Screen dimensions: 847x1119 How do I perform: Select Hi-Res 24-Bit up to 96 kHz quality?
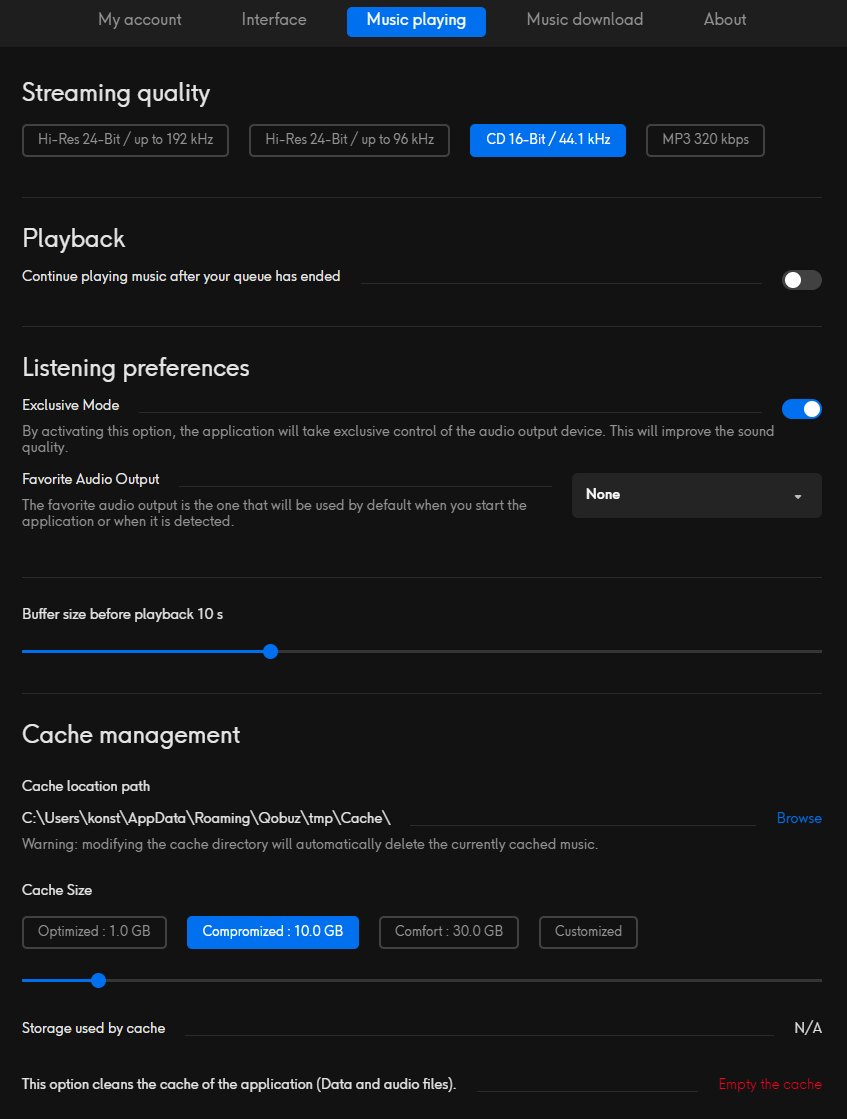click(x=349, y=140)
